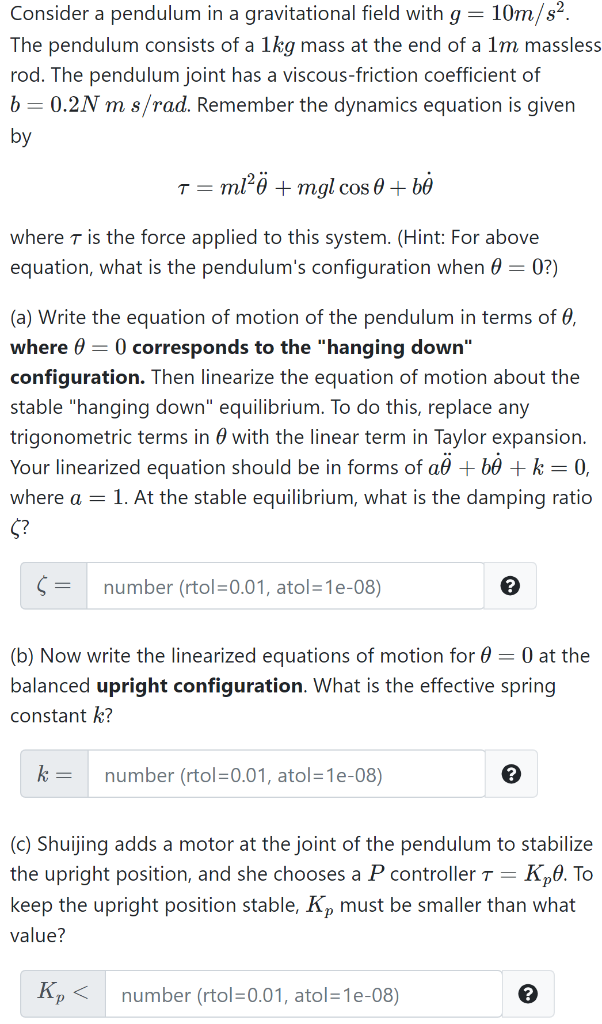Select the help icon next to spring constant answer
Screen dimensions: 602x1024
coord(510,774)
